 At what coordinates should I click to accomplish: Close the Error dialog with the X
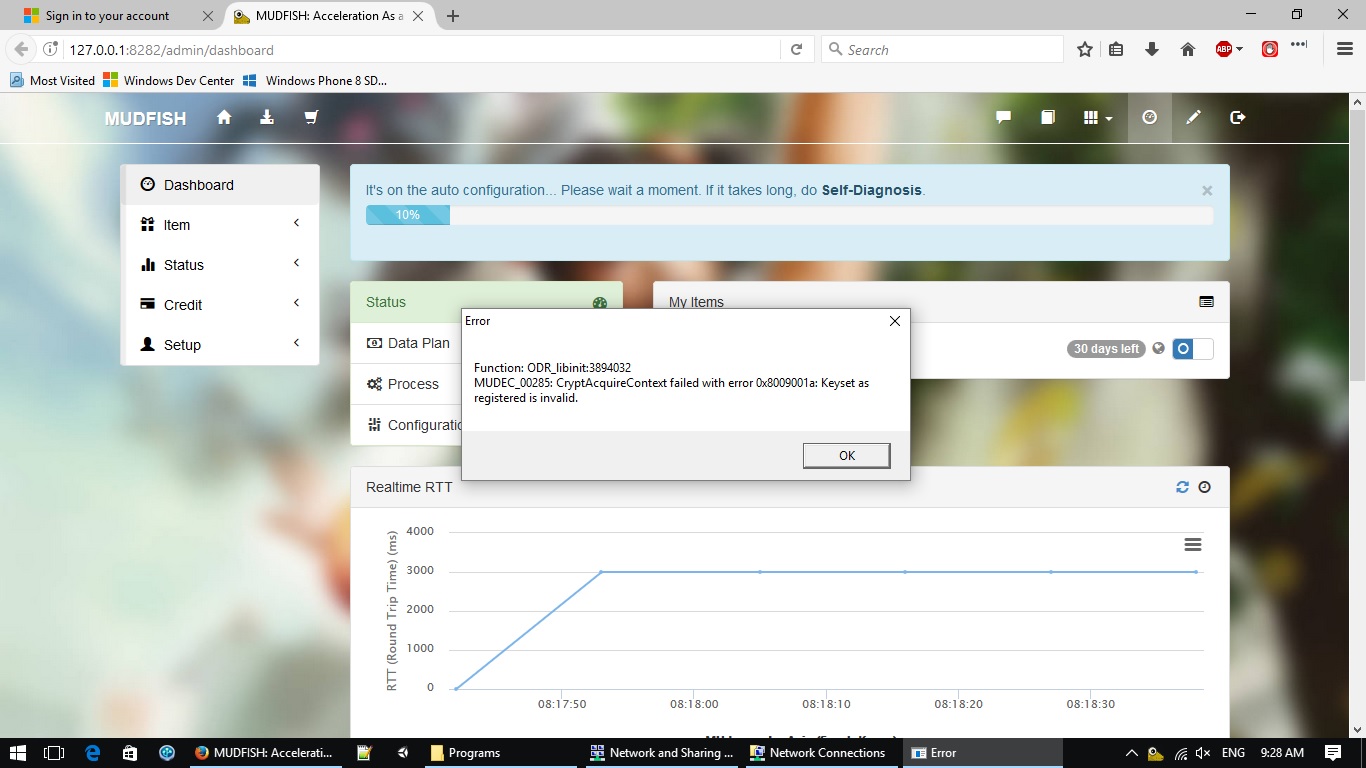point(894,321)
